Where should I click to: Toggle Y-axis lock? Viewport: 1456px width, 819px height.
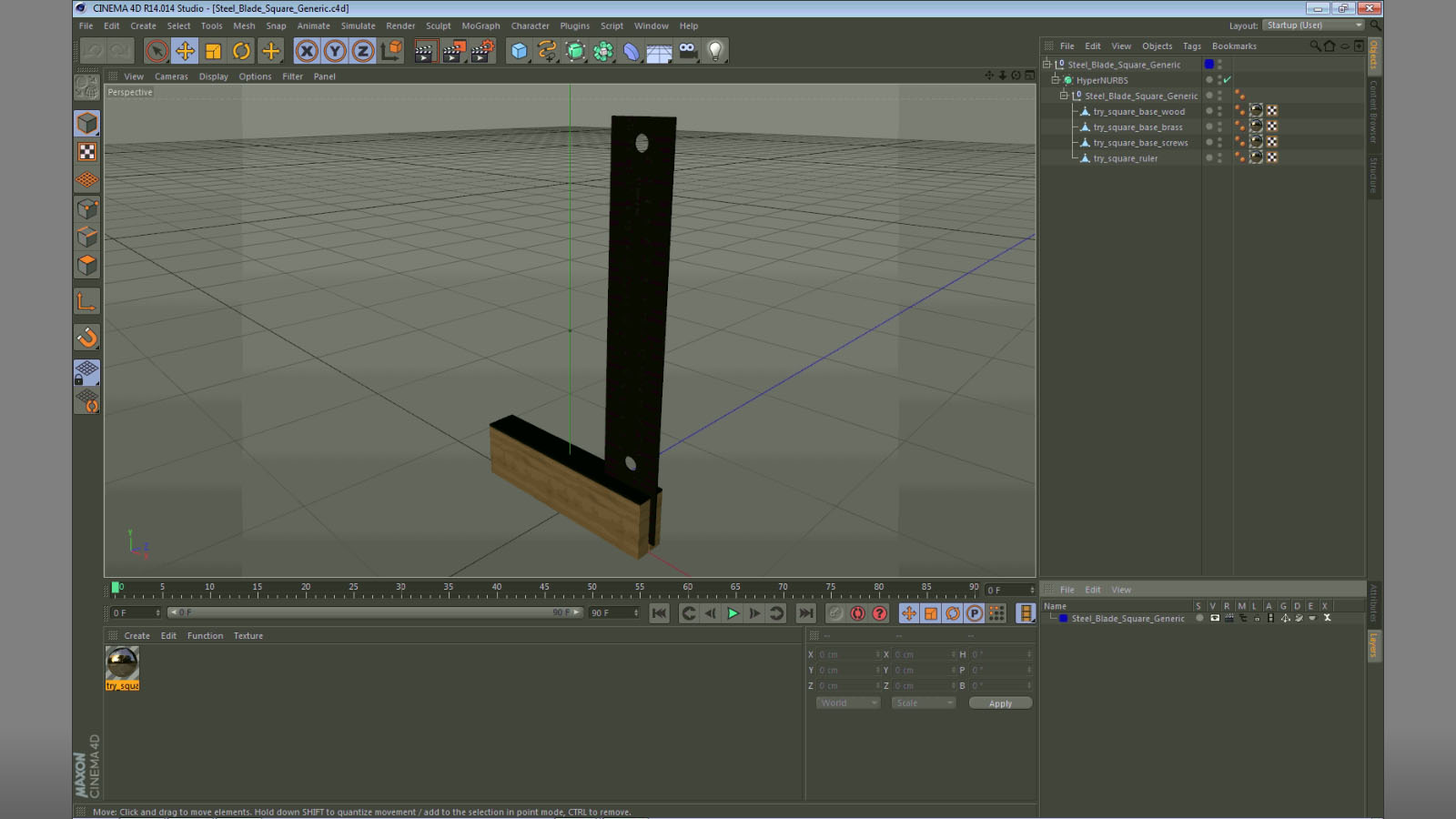pos(335,51)
